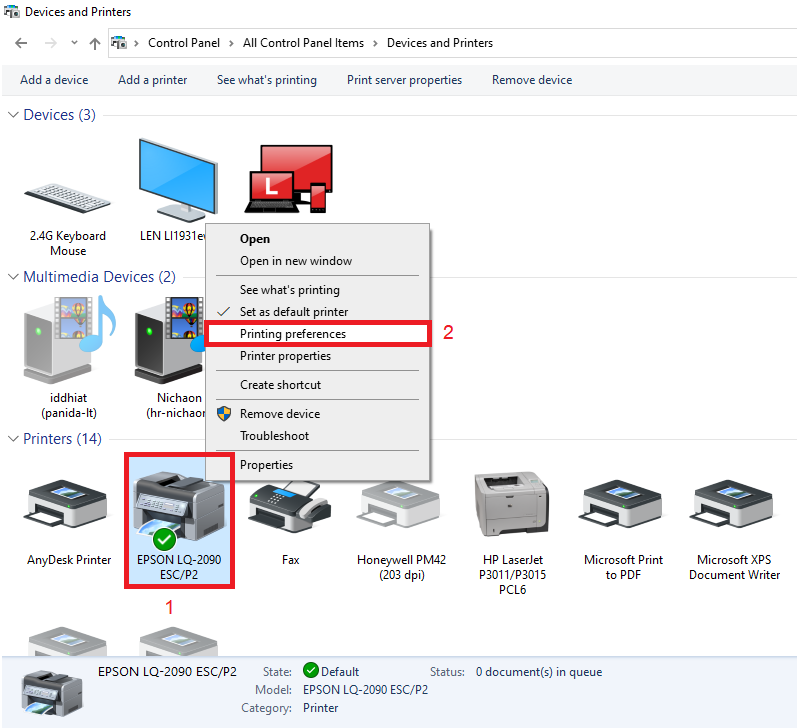
Task: Click Control Panel in the address breadcrumb
Action: point(186,43)
